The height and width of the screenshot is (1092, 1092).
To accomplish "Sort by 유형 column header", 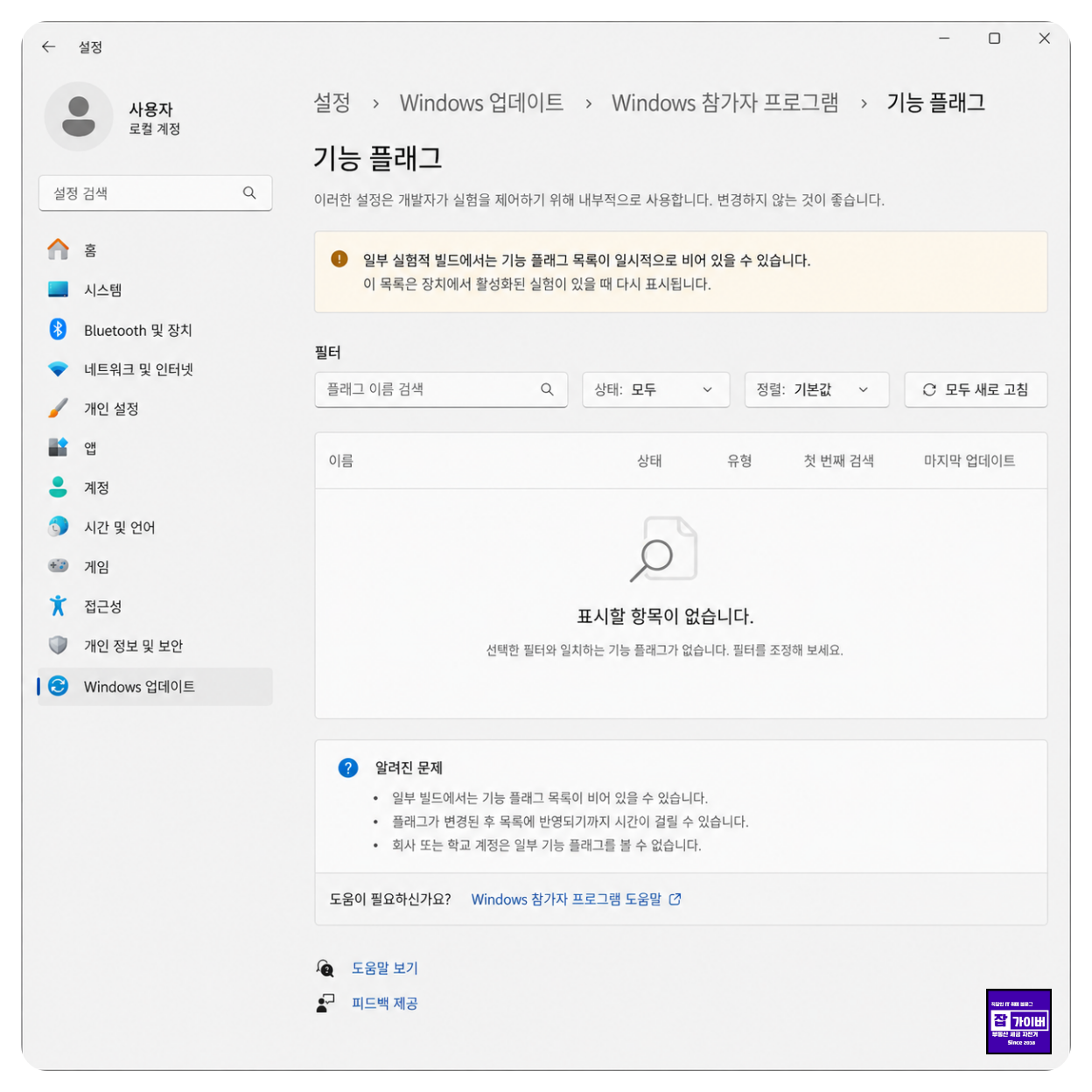I will (739, 460).
